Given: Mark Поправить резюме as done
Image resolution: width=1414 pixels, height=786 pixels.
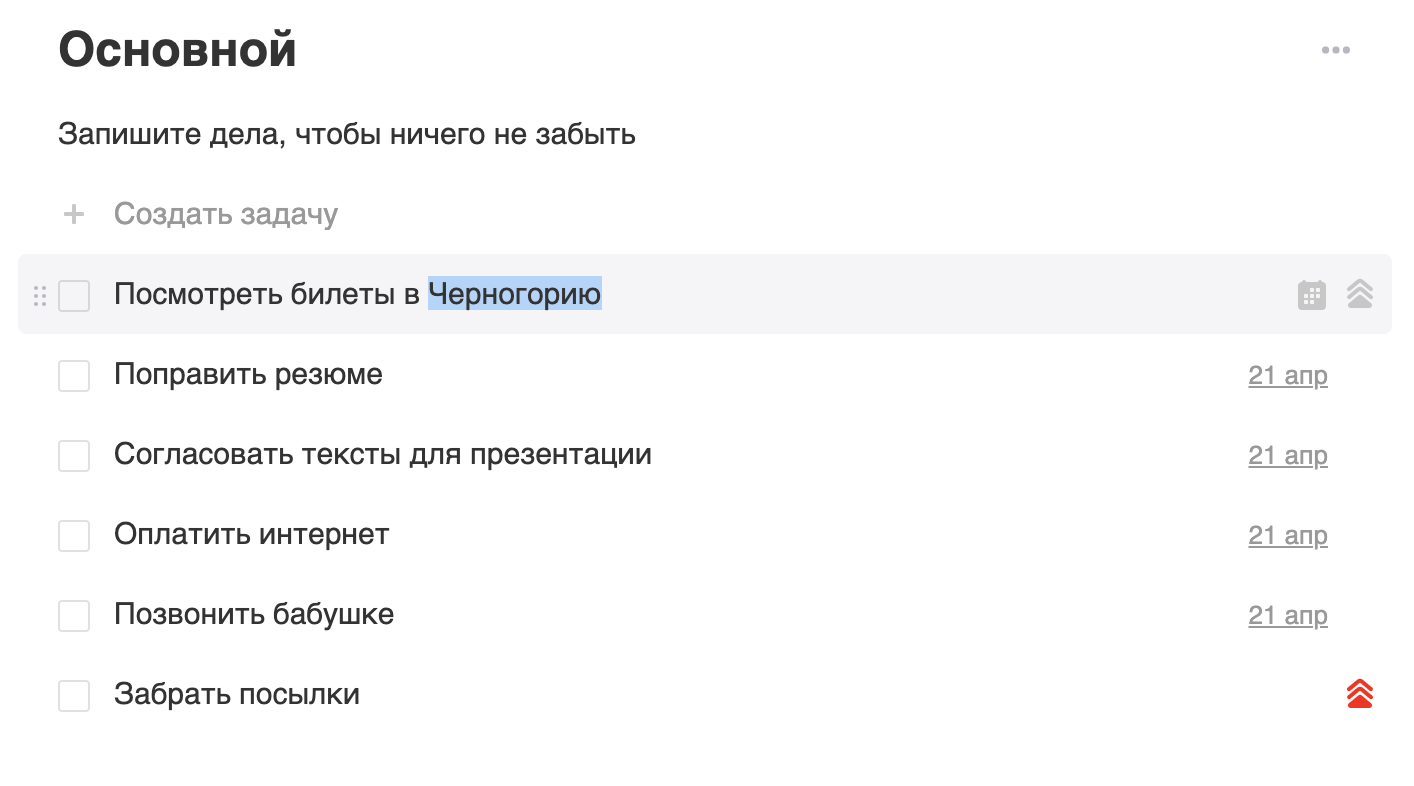Looking at the screenshot, I should coord(74,376).
